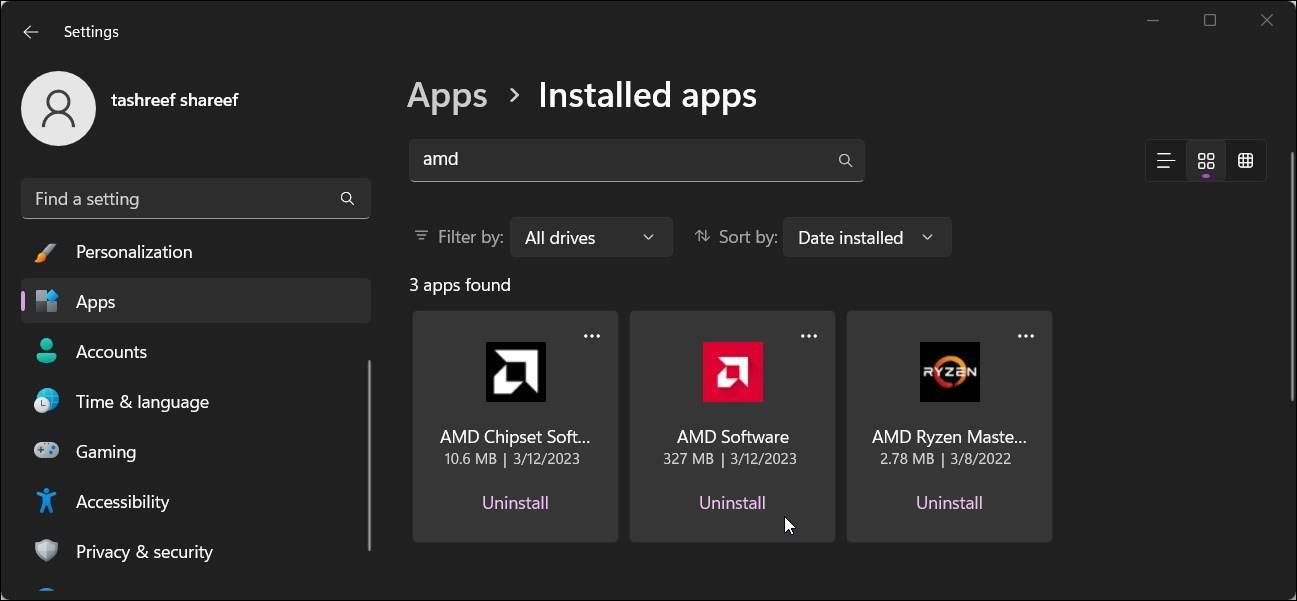
Task: Open Privacy & security settings
Action: click(x=196, y=552)
